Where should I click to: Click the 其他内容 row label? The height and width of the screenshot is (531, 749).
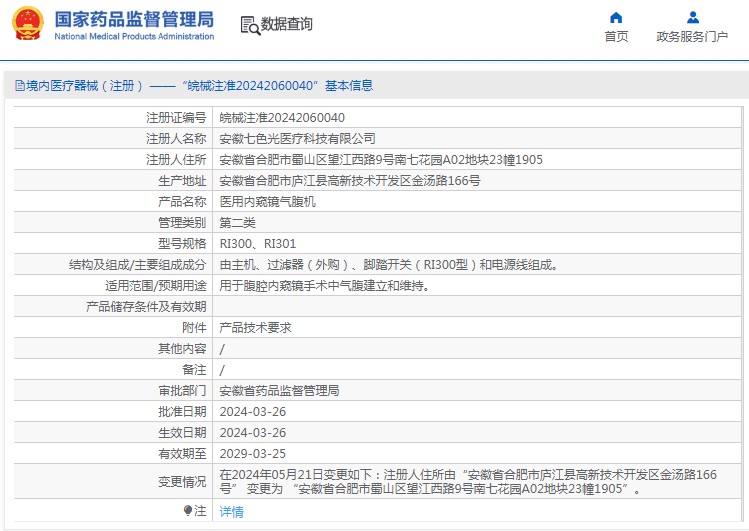(182, 349)
